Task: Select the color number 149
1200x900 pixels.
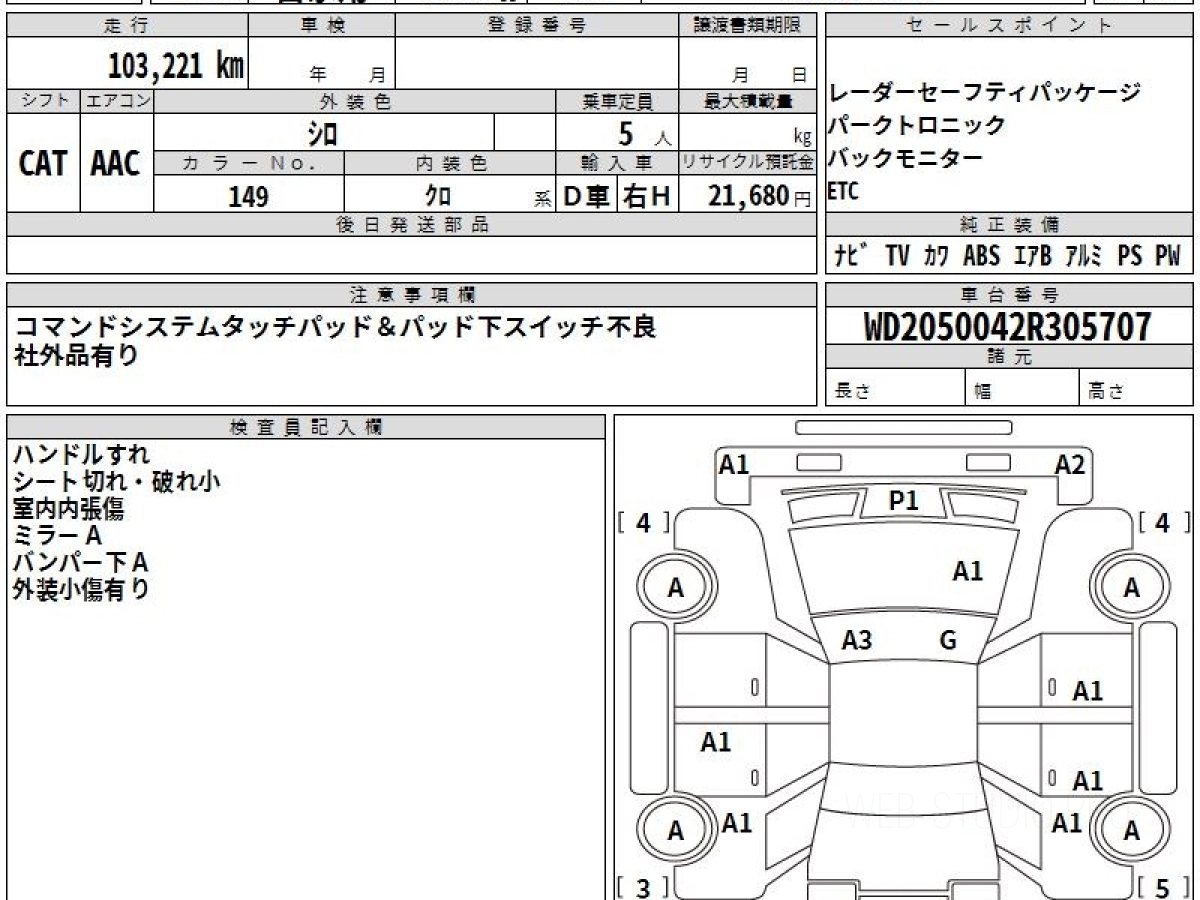Action: (248, 196)
